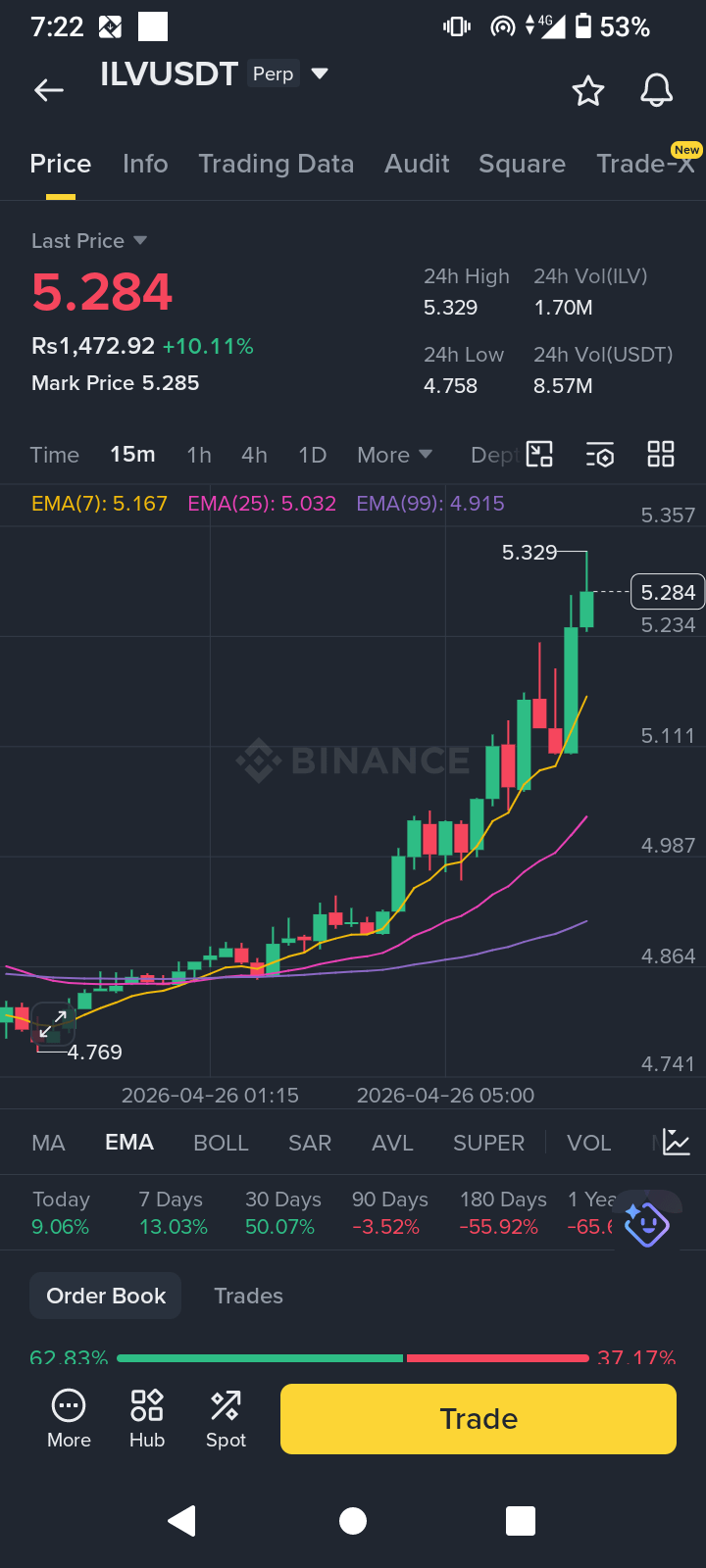Enable the SAR indicator
Image resolution: width=706 pixels, height=1568 pixels.
click(x=310, y=1143)
